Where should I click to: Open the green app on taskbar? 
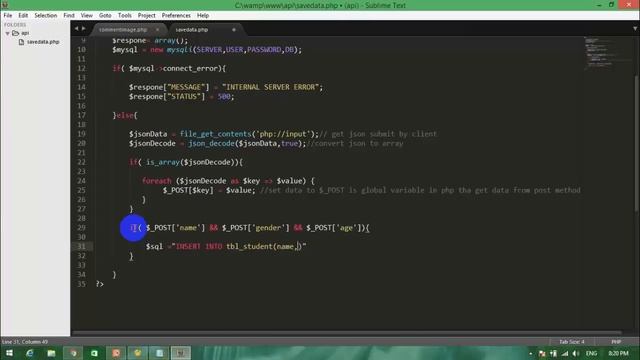[94, 353]
